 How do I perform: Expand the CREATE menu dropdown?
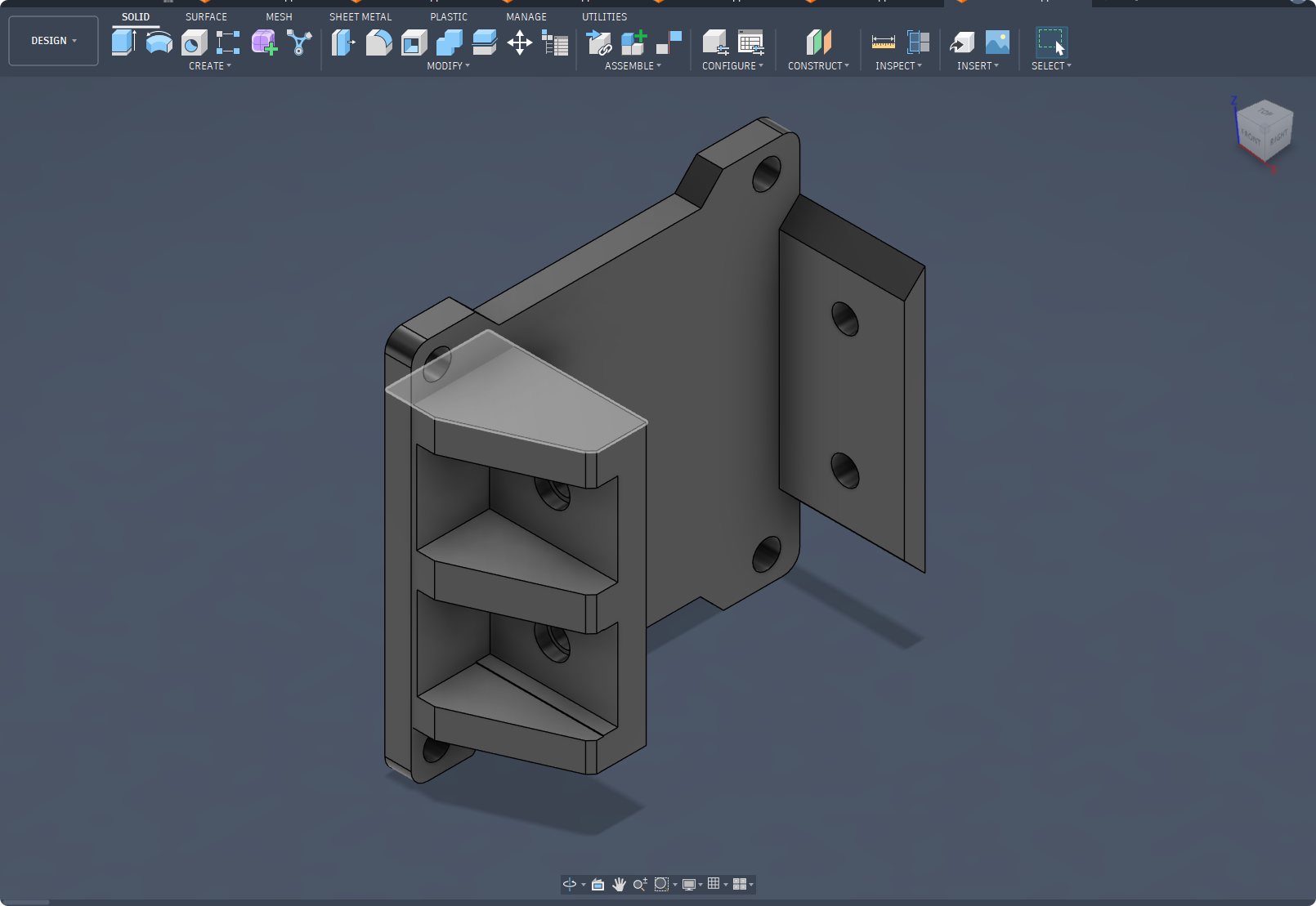(210, 66)
